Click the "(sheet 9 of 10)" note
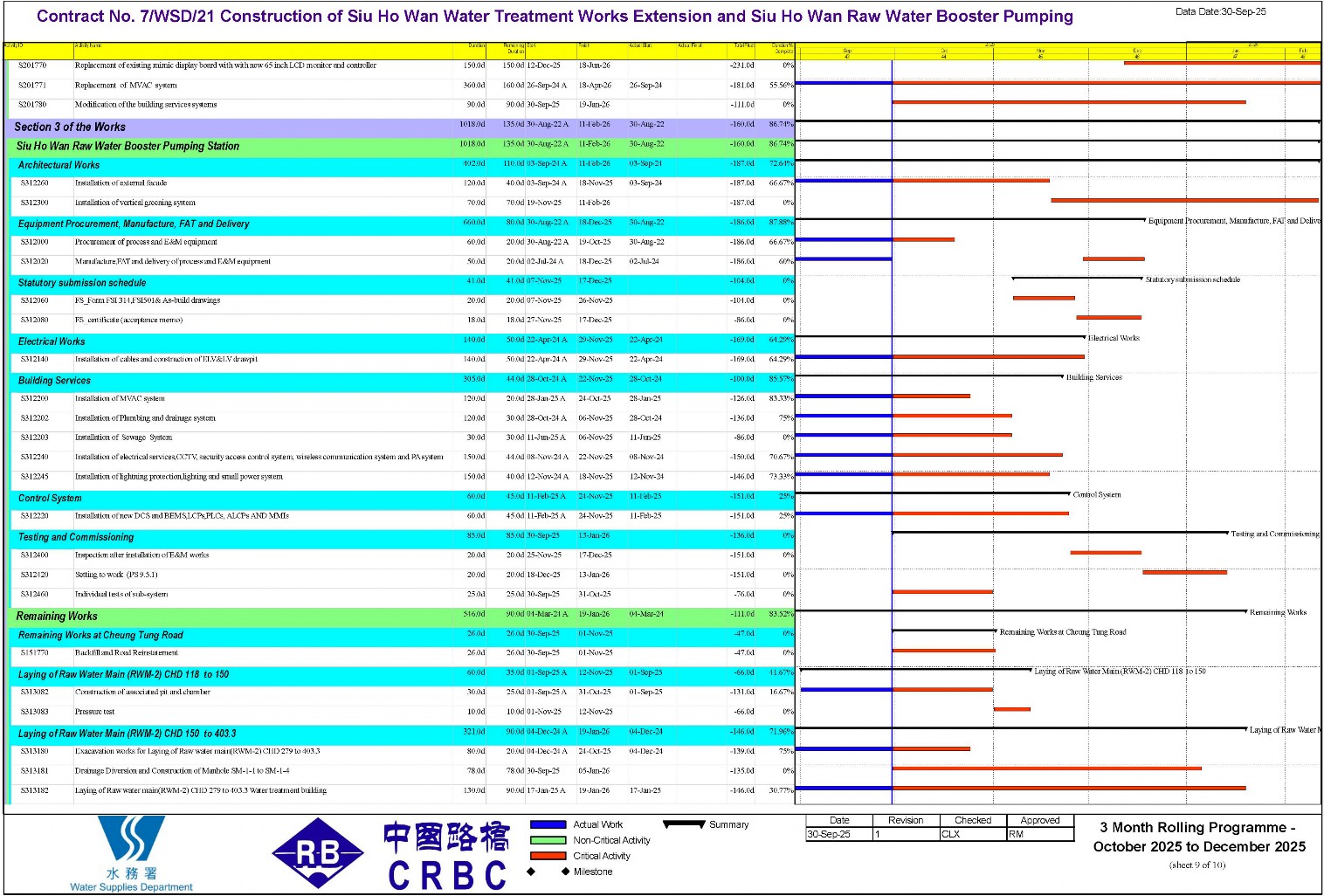The width and height of the screenshot is (1324, 896). point(1197,865)
